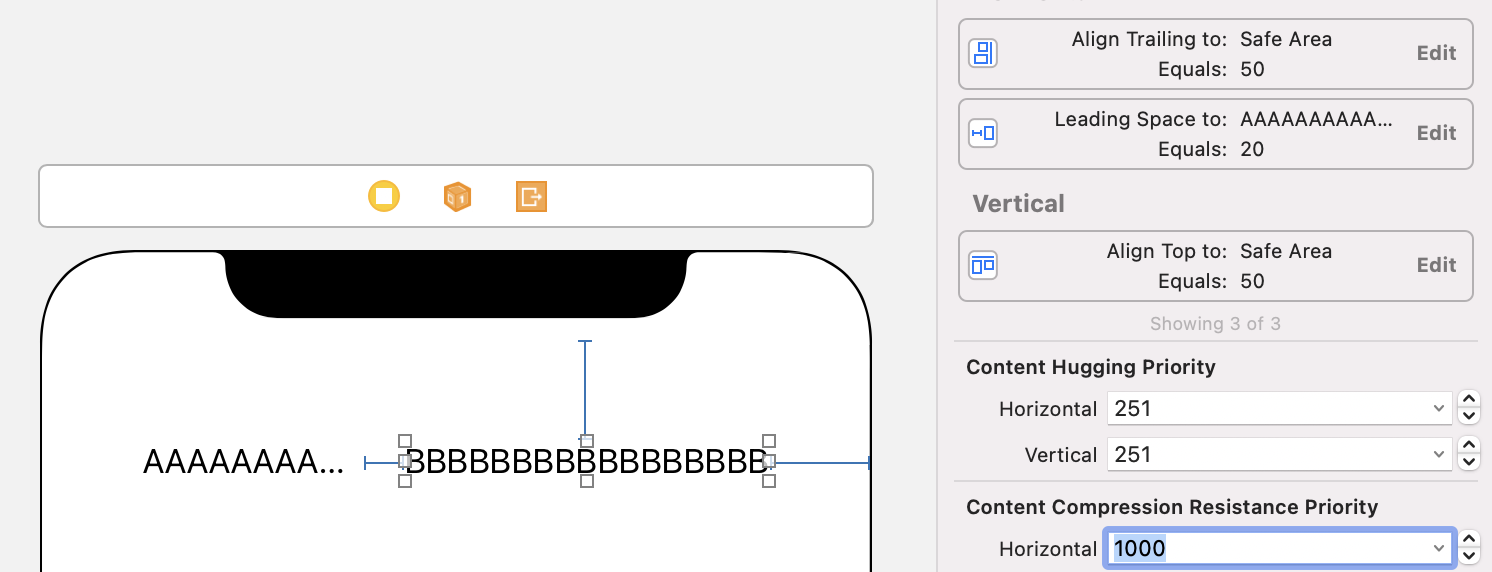Decrement Vertical Hugging Priority stepper down
The image size is (1492, 572).
[1468, 462]
